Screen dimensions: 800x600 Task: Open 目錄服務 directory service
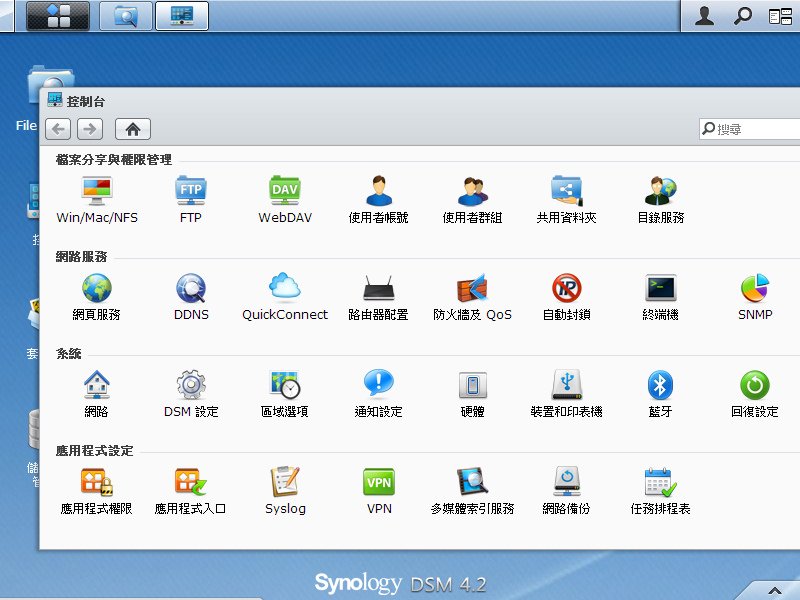point(661,199)
